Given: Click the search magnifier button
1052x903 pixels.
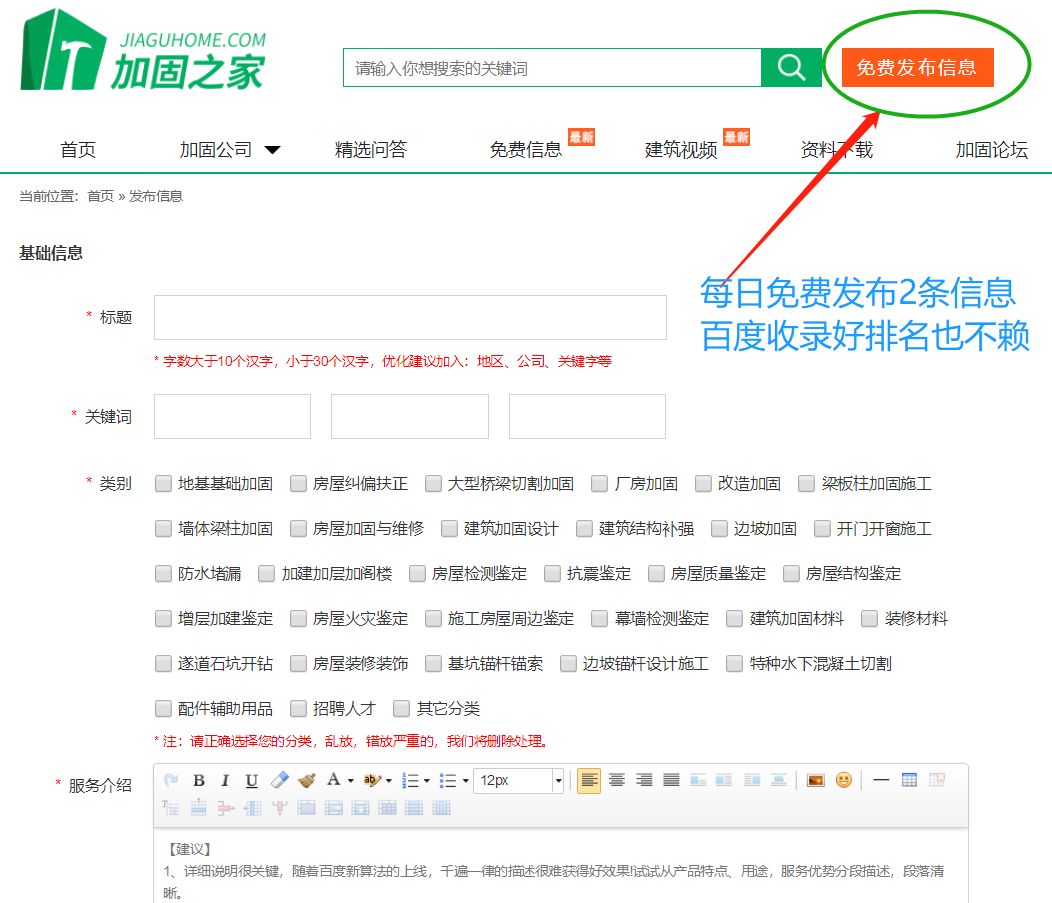Looking at the screenshot, I should pyautogui.click(x=791, y=68).
